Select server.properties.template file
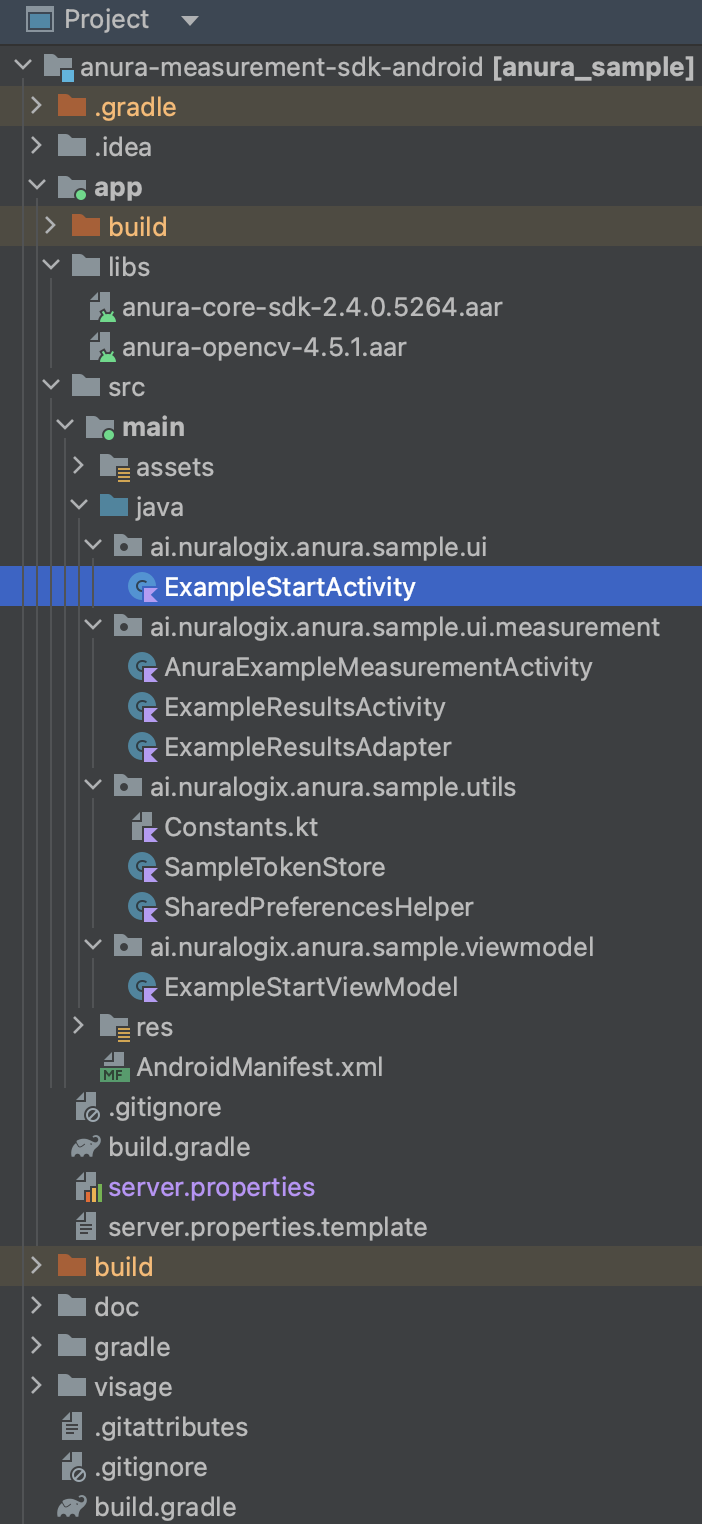This screenshot has width=702, height=1524. coord(267,1227)
